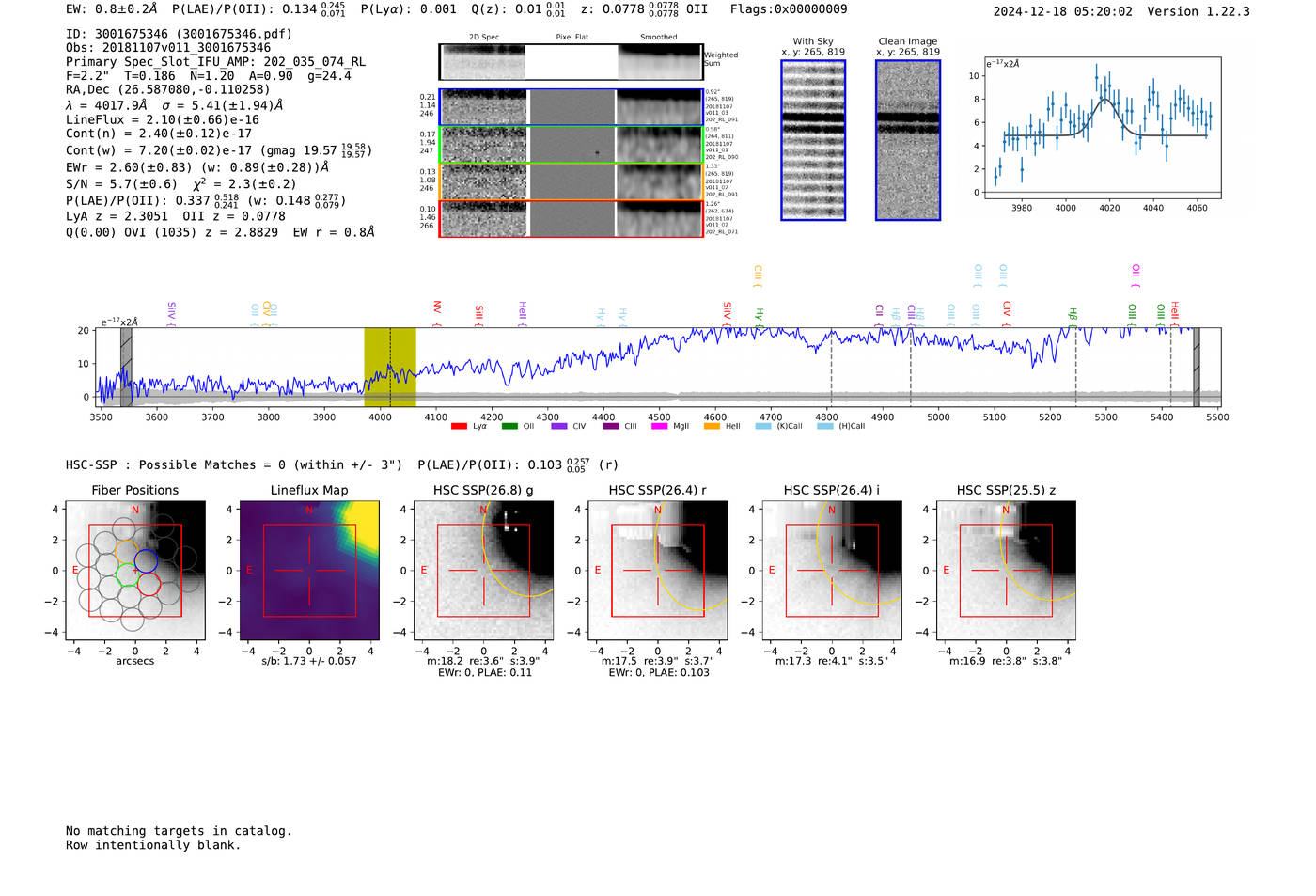Open the HSC SSP(26.4) i image
The image size is (1316, 896).
coord(832,571)
